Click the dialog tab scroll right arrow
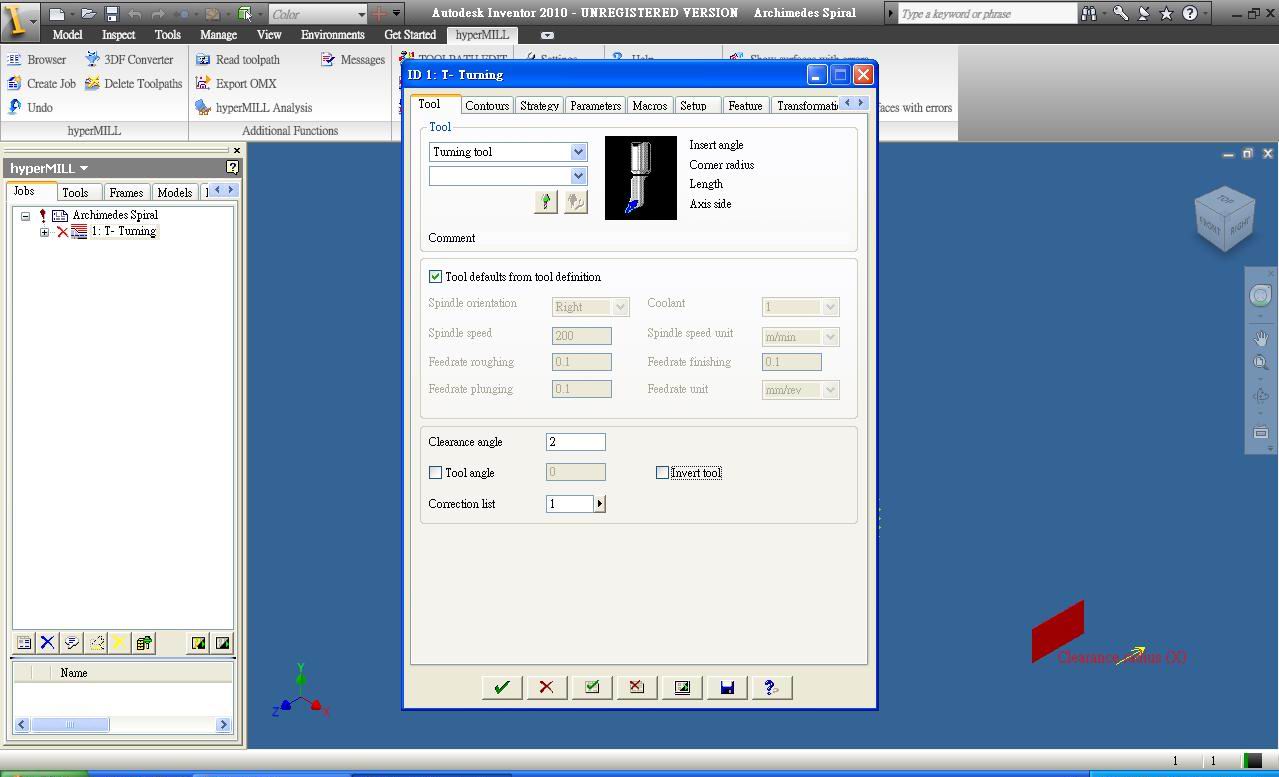 point(860,103)
